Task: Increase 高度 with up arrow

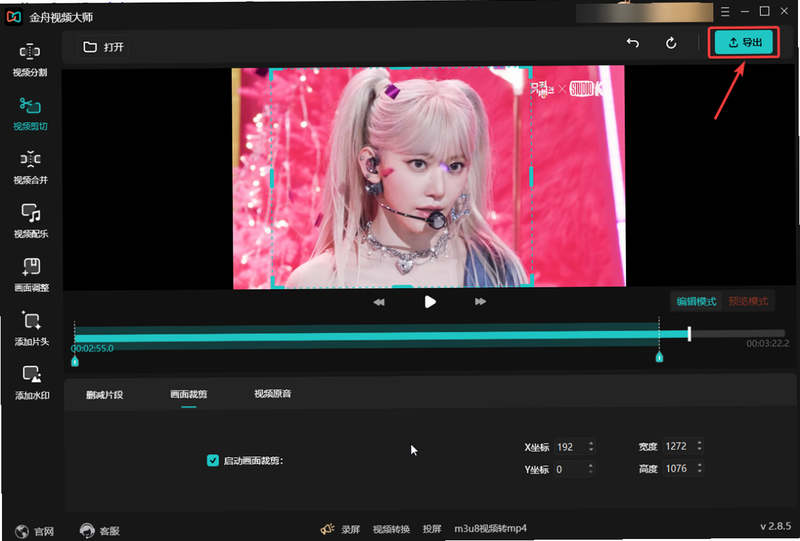Action: (699, 465)
